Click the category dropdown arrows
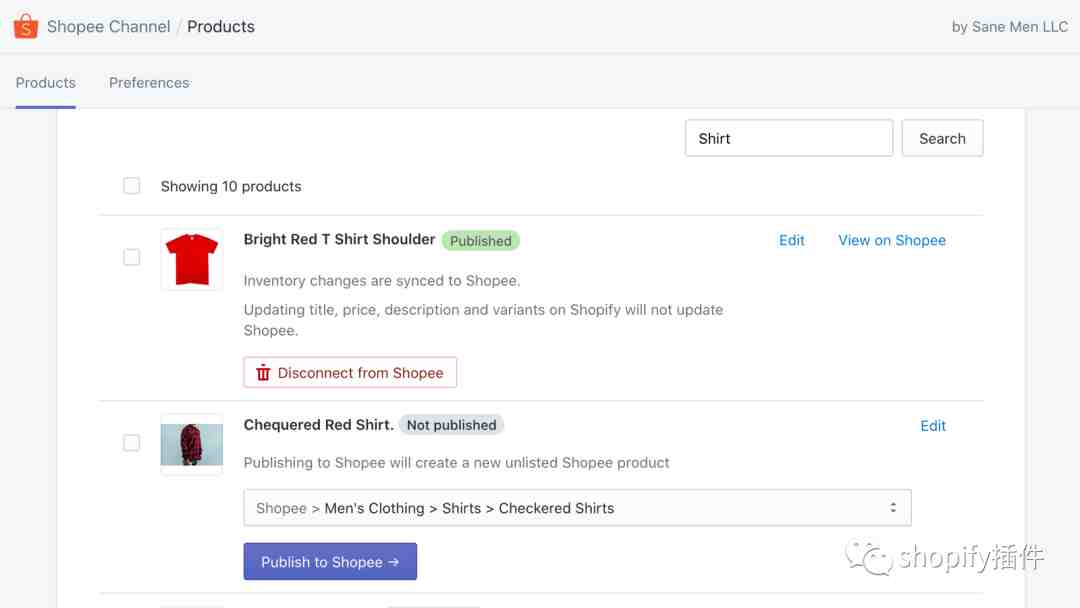 click(x=893, y=508)
